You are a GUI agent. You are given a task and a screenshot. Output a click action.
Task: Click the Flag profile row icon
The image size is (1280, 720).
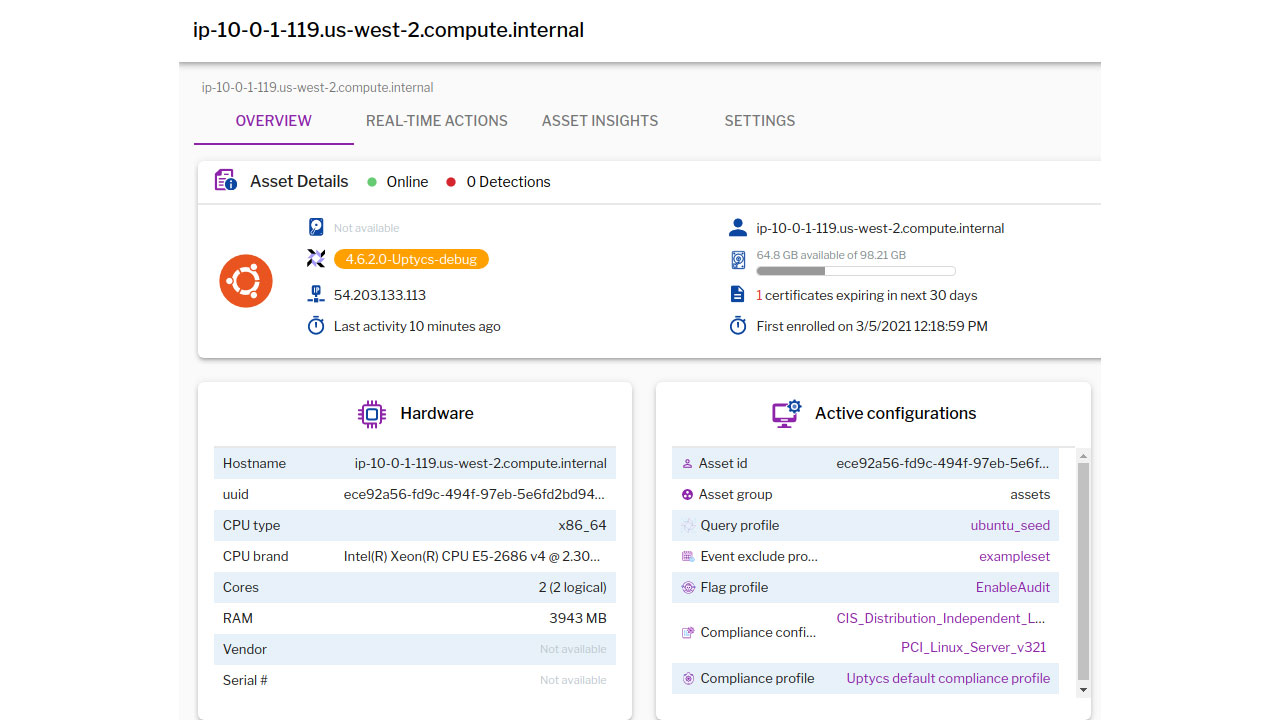[x=688, y=588]
